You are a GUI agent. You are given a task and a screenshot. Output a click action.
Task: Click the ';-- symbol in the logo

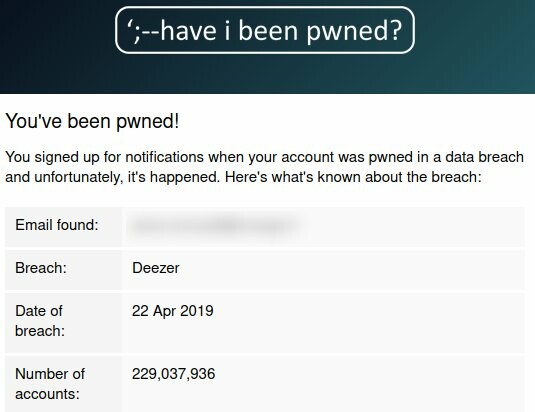(143, 31)
